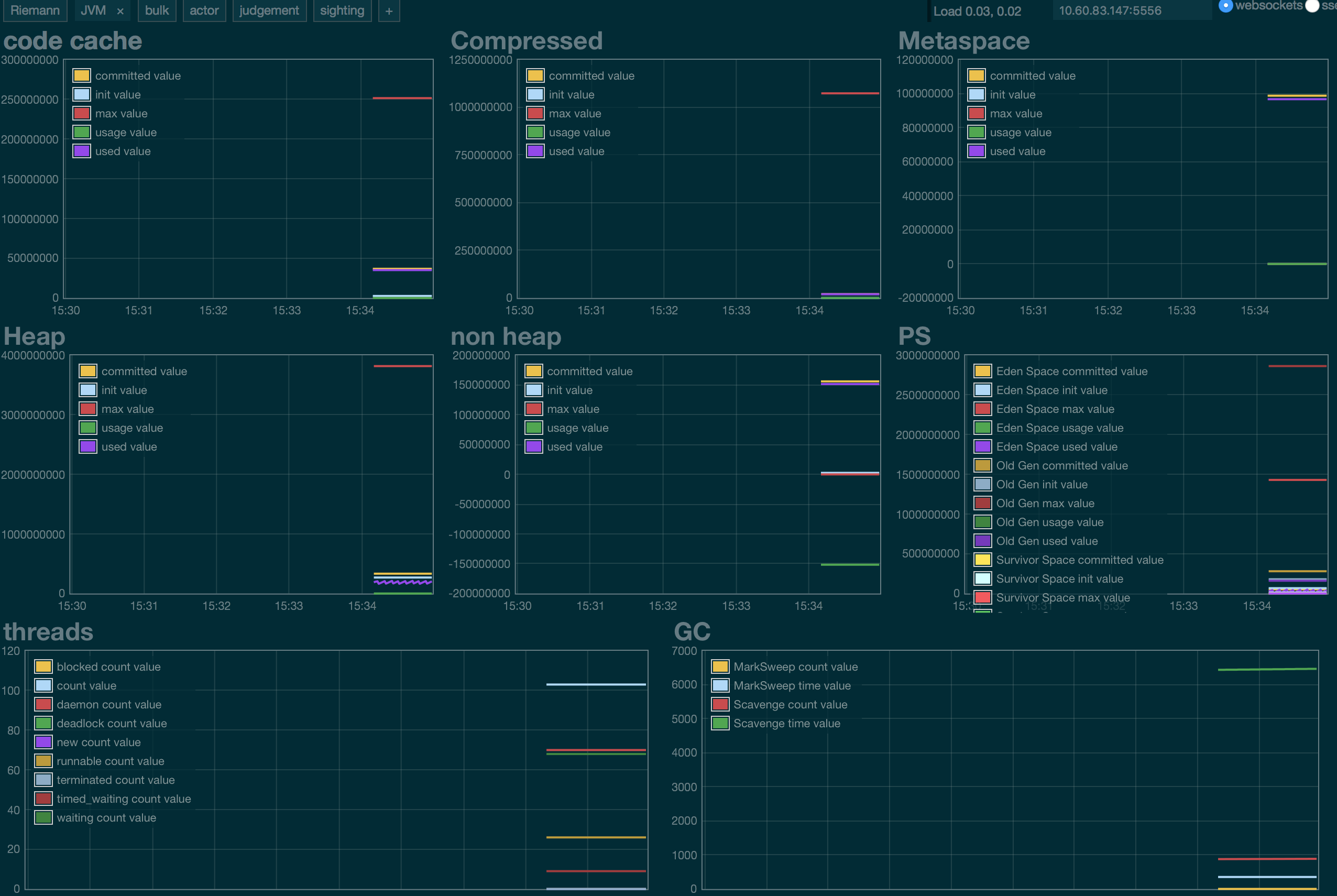
Task: Go to the sighting tab
Action: [x=342, y=11]
